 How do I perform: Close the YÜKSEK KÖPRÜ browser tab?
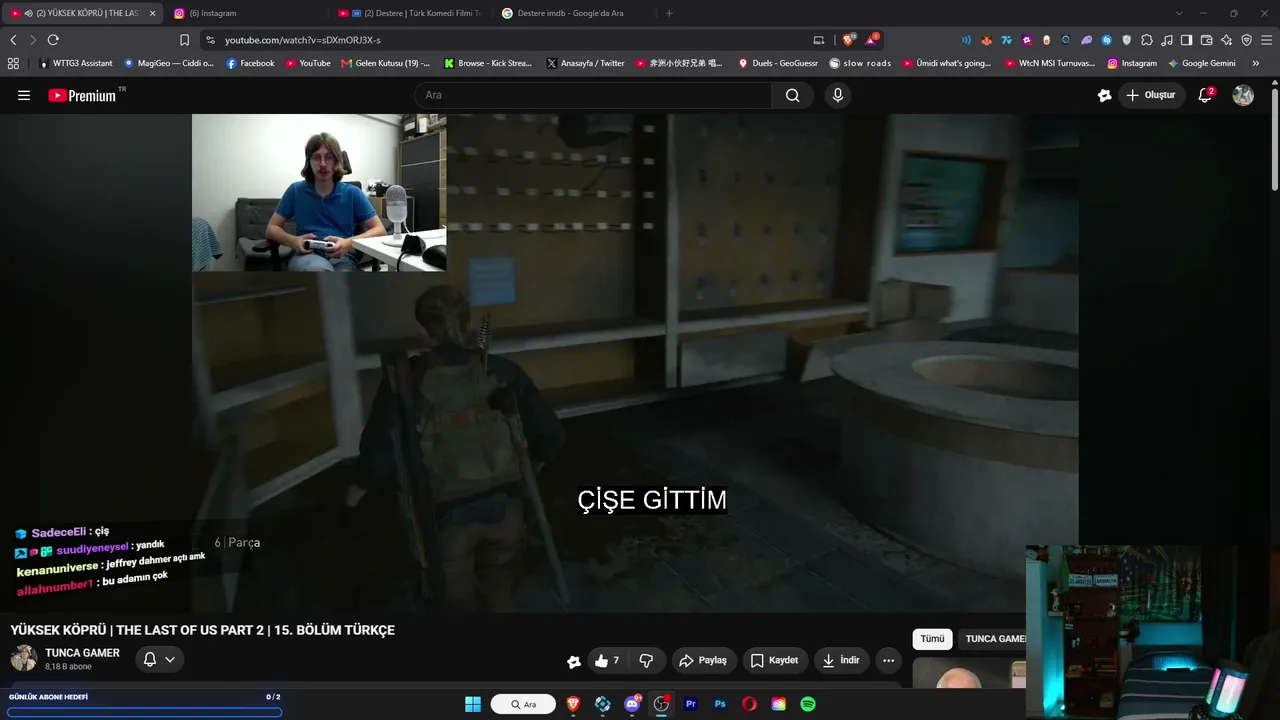[152, 13]
